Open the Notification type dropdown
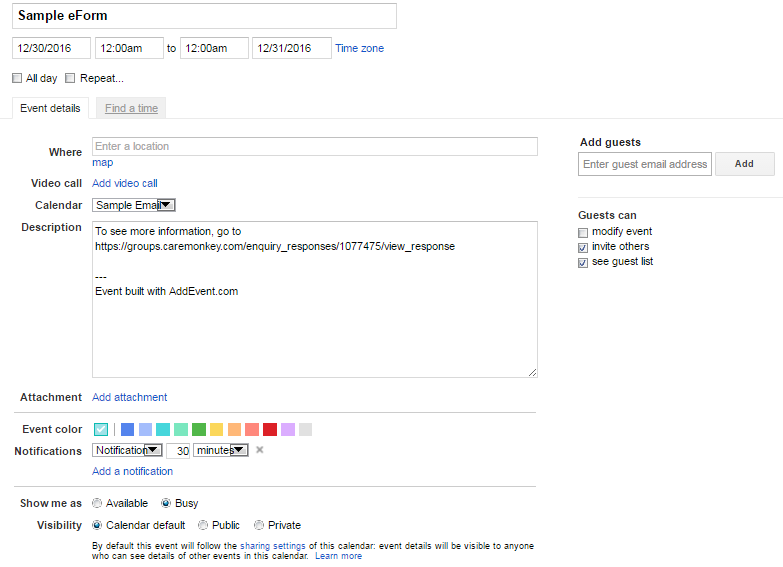Screen dimensions: 783x567 (127, 450)
